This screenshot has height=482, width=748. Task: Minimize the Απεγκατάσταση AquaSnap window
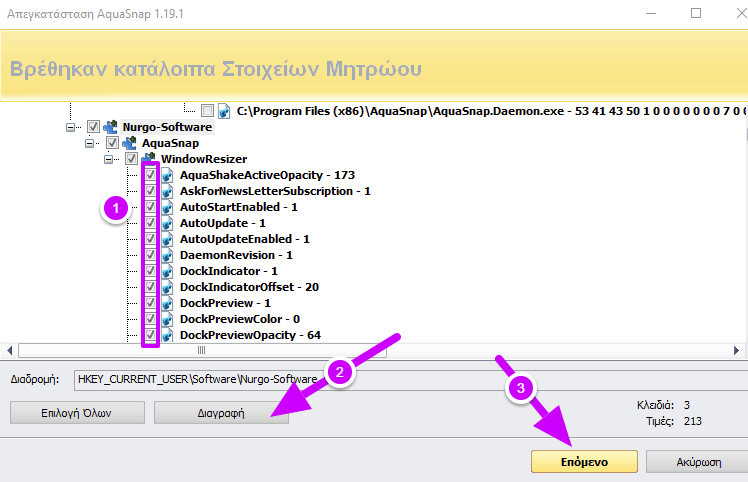(x=651, y=13)
